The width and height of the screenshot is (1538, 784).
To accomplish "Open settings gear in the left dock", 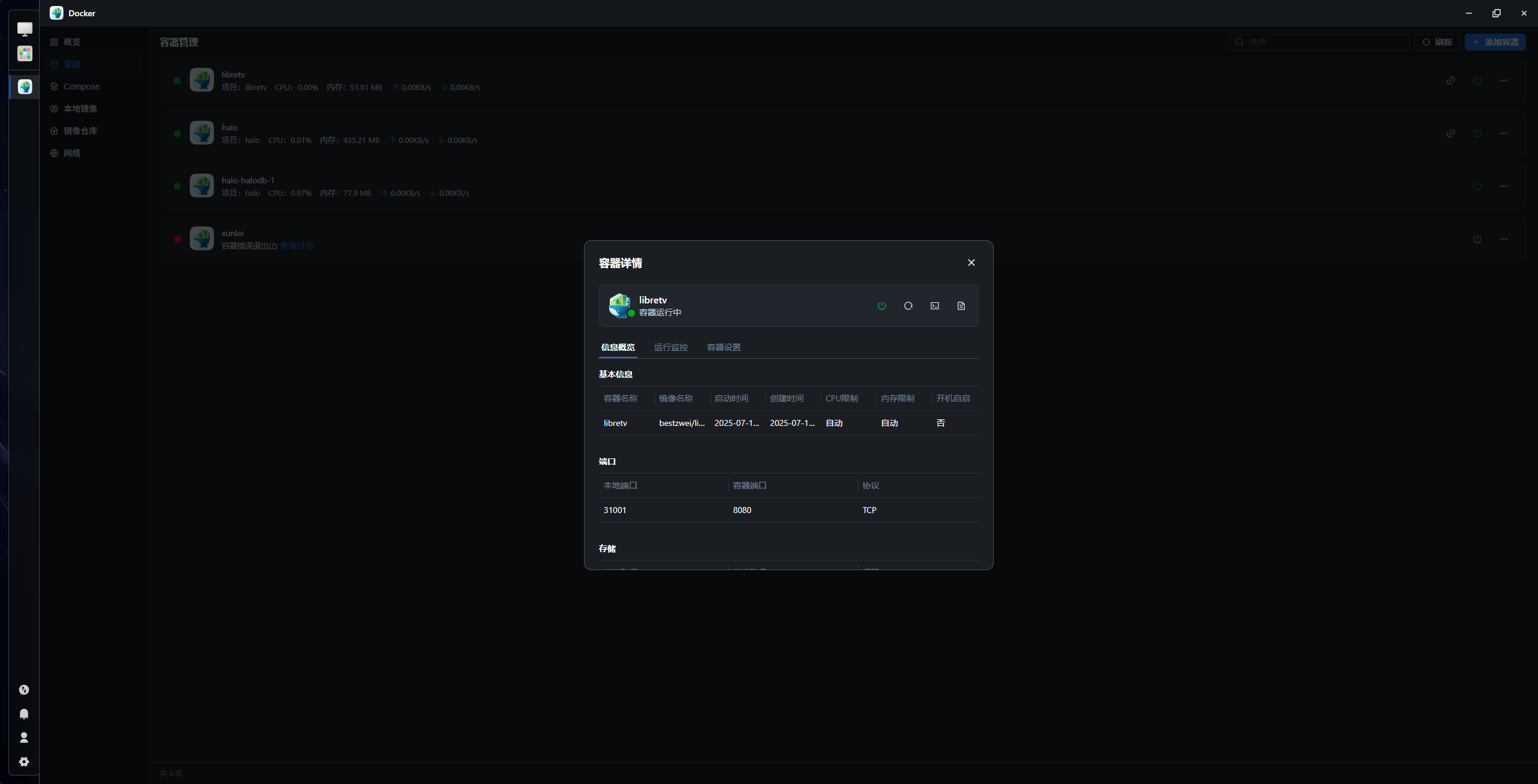I will point(24,762).
